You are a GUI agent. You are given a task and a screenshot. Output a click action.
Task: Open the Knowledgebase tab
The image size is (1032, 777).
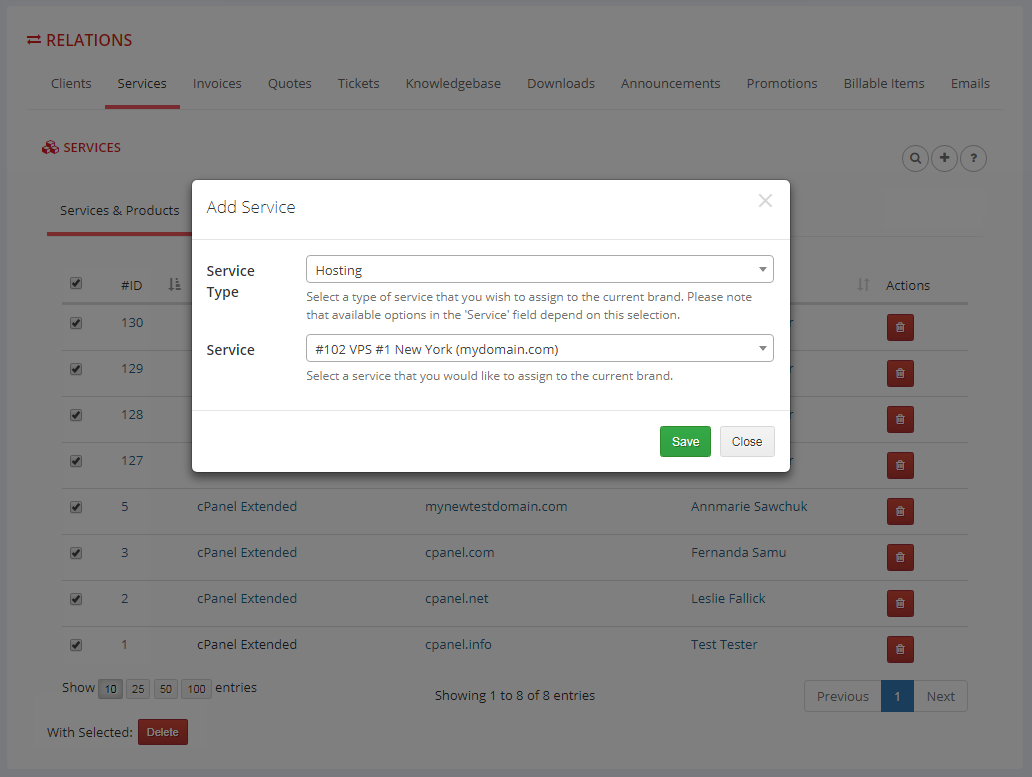pyautogui.click(x=453, y=84)
